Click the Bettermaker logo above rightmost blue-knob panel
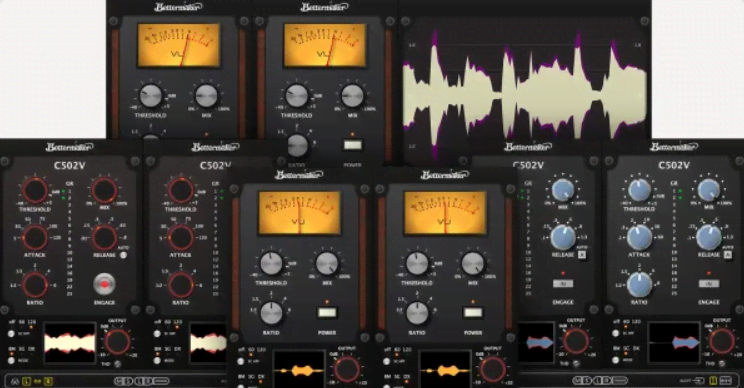 coord(674,147)
